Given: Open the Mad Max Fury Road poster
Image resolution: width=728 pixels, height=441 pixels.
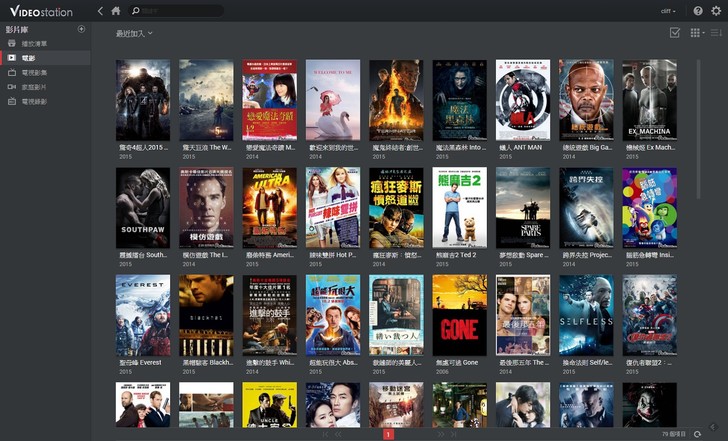Looking at the screenshot, I should [396, 208].
